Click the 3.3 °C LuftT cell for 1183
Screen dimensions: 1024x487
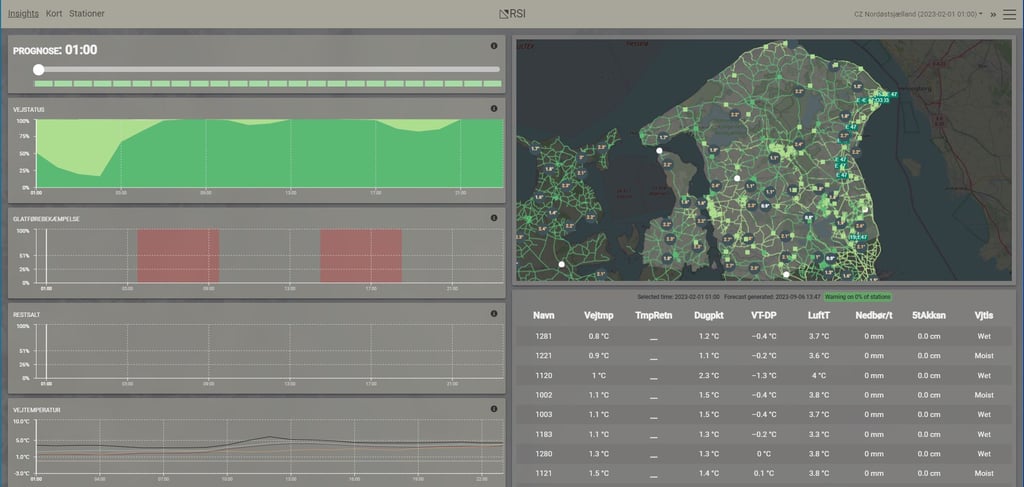[818, 434]
